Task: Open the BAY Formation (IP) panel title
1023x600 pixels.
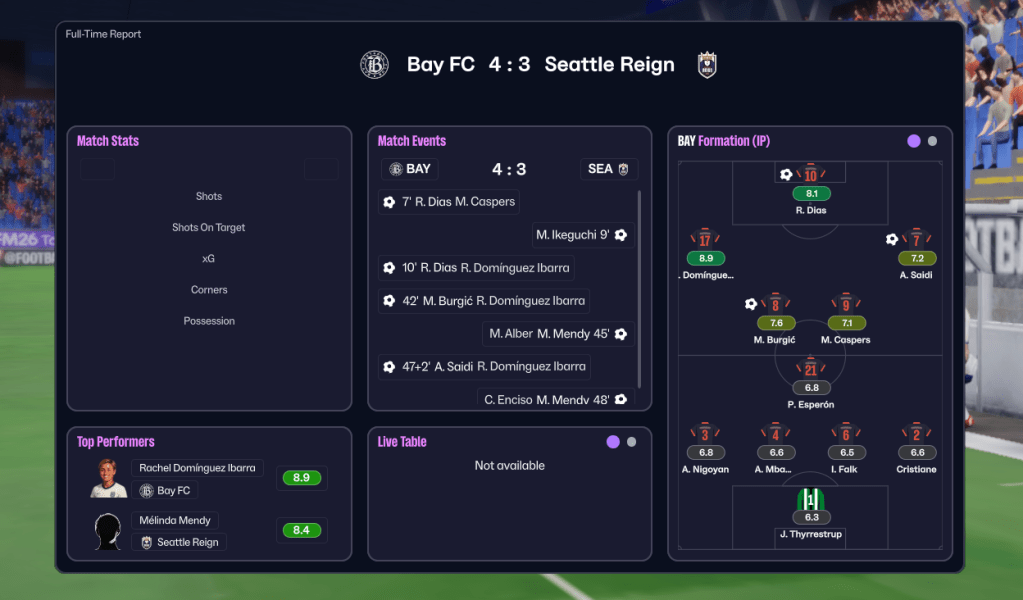Action: (x=723, y=141)
